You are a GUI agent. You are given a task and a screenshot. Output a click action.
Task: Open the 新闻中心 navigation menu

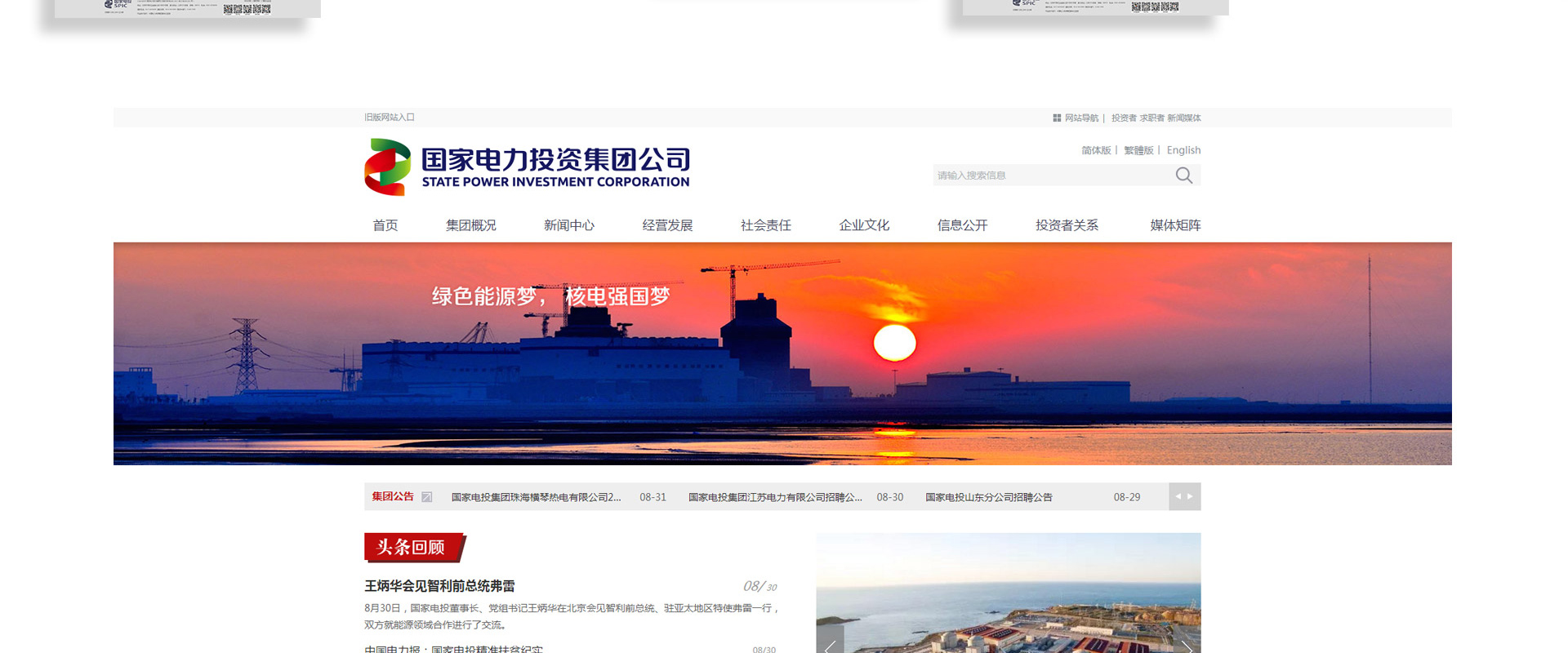click(568, 225)
